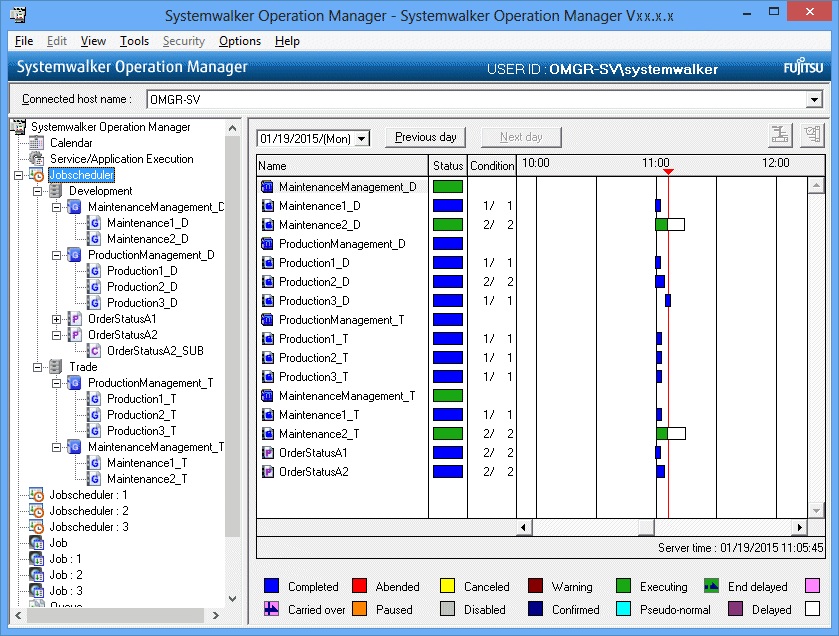Collapse the Trade project node

click(x=38, y=367)
